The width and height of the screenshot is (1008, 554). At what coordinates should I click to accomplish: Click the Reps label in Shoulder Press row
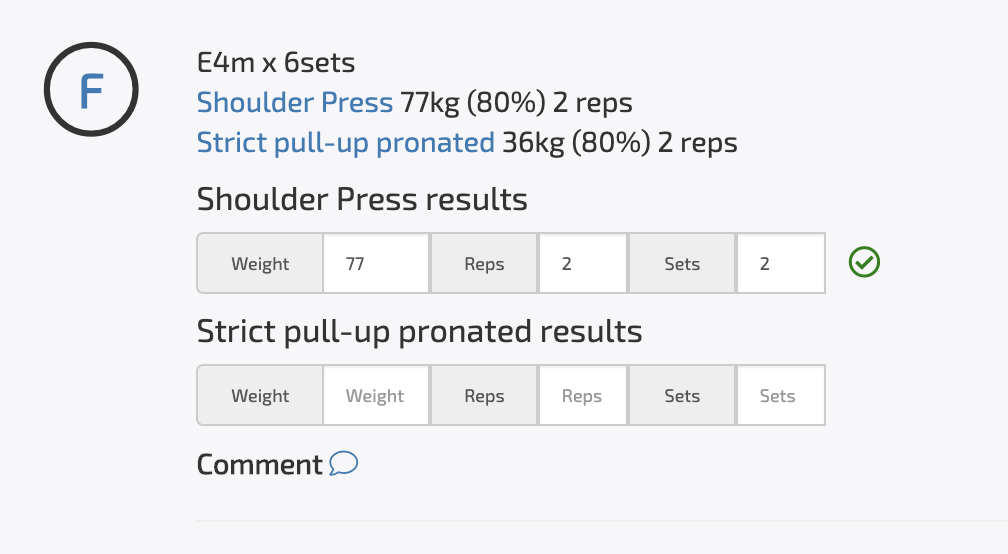pyautogui.click(x=484, y=264)
